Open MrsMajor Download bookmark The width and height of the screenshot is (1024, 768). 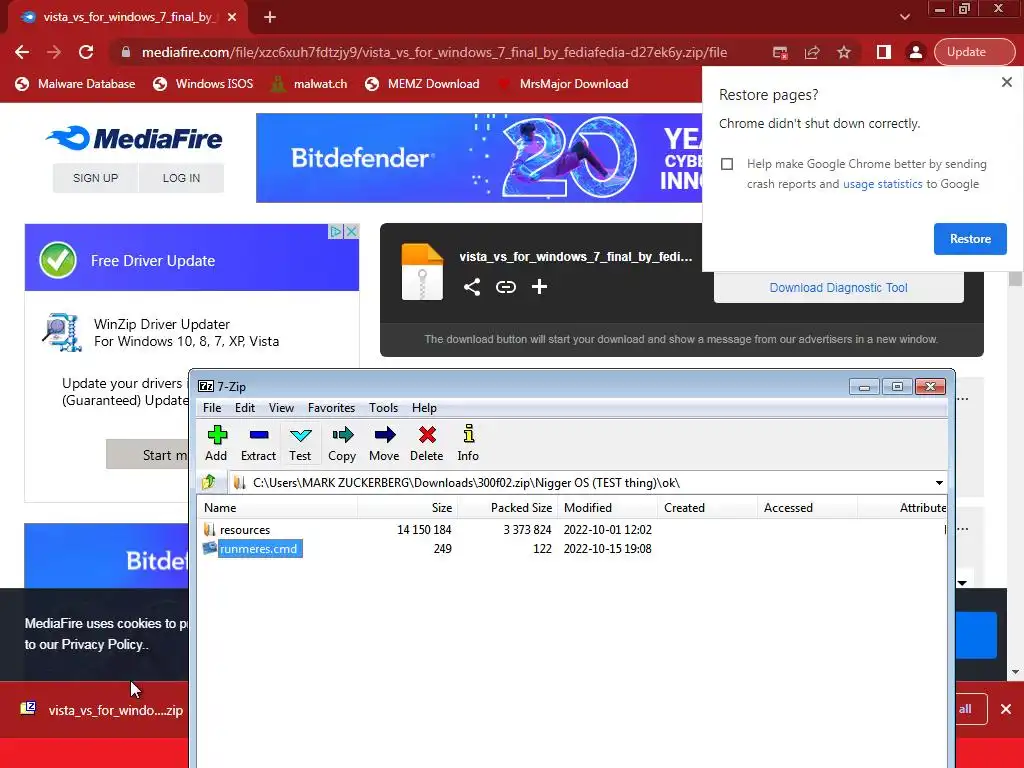(563, 84)
